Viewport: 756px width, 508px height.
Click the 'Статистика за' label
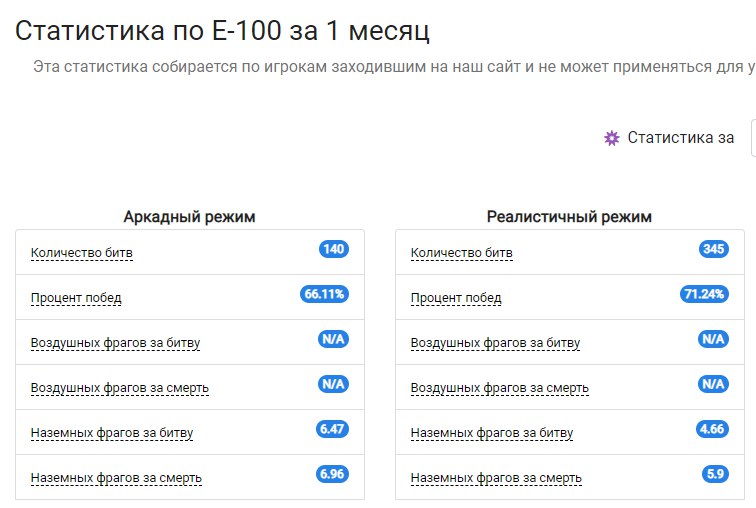pos(681,138)
